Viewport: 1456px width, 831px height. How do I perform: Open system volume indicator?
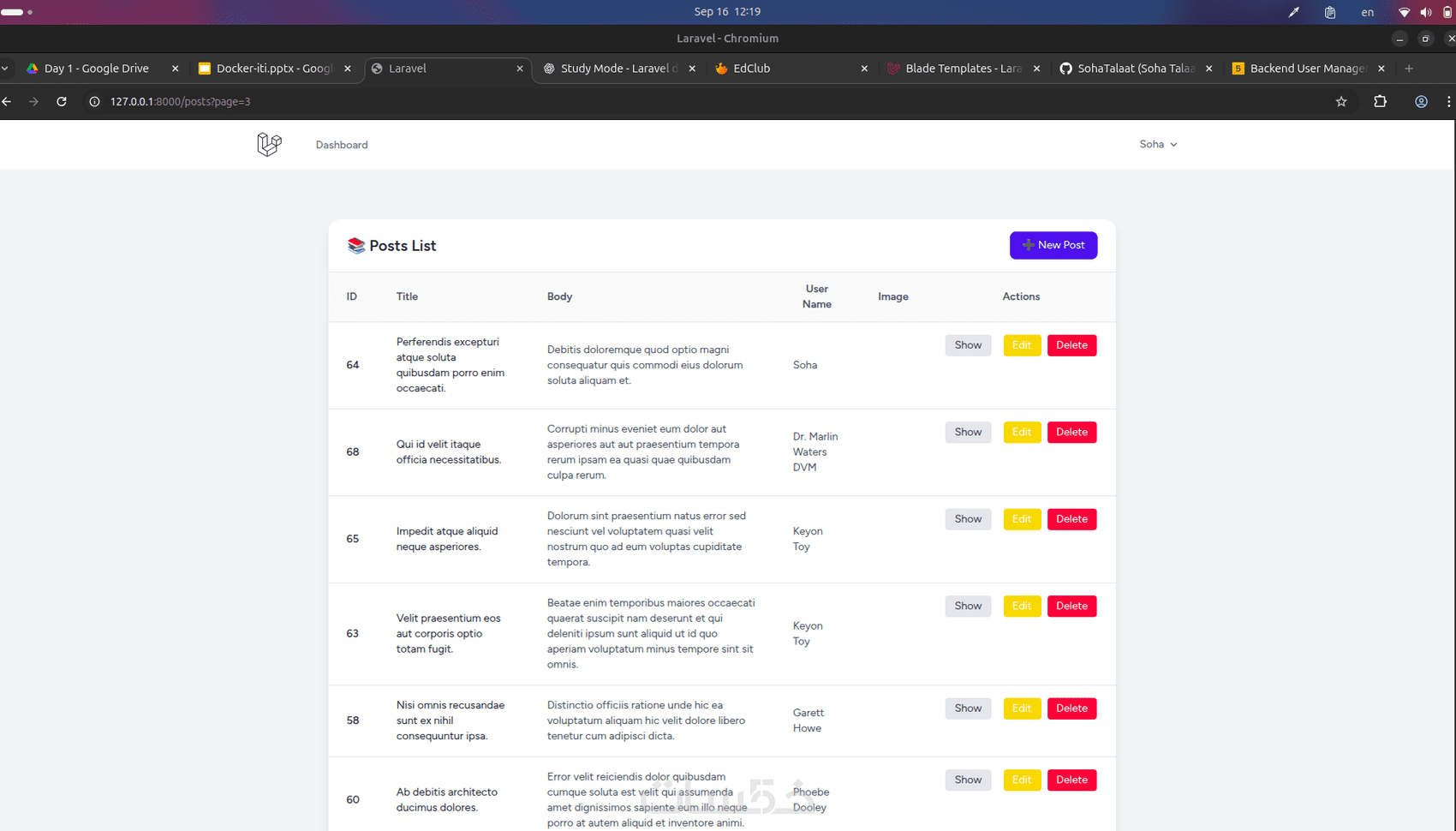[x=1425, y=12]
